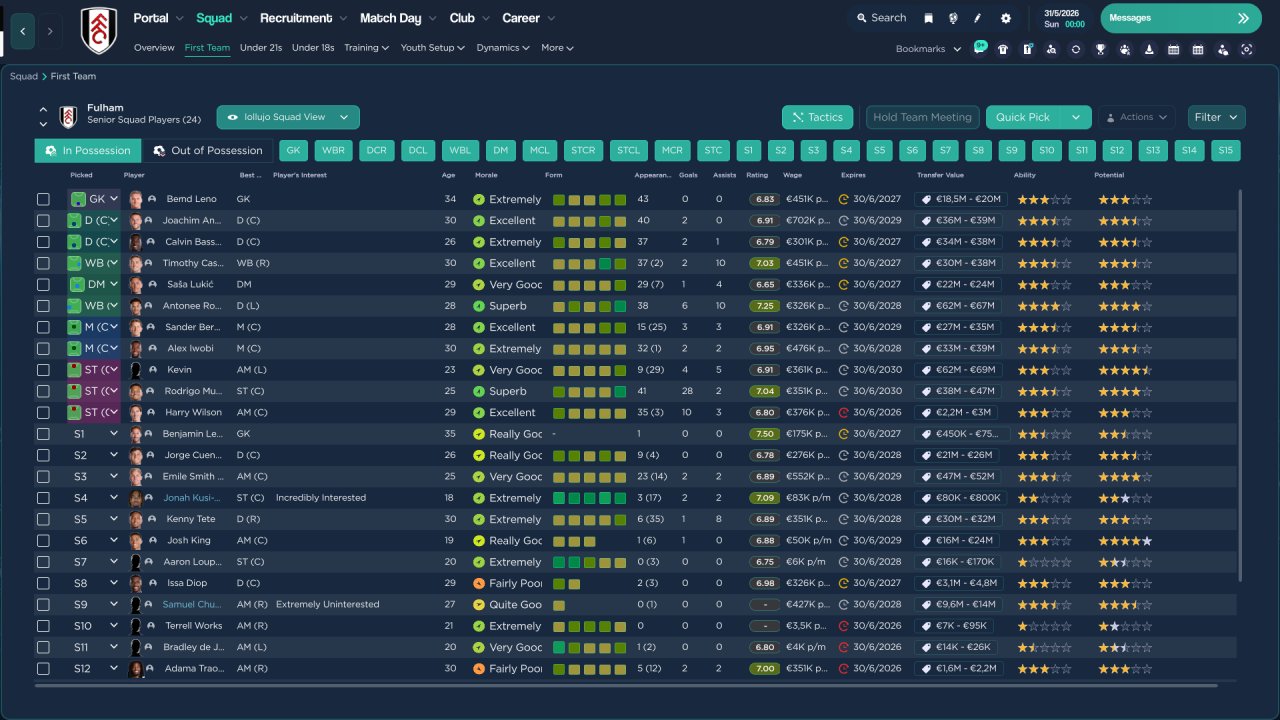Click the pencil edit icon
The image size is (1280, 720).
pyautogui.click(x=978, y=18)
